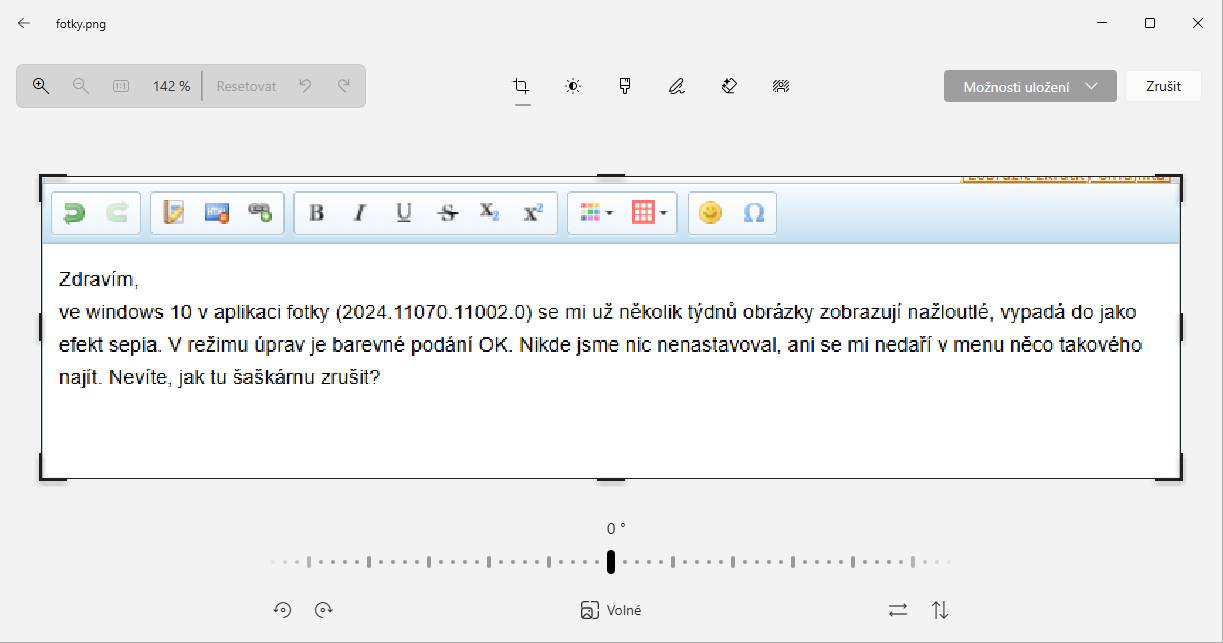
Task: Click the rotation angle slider handle
Action: (x=611, y=562)
